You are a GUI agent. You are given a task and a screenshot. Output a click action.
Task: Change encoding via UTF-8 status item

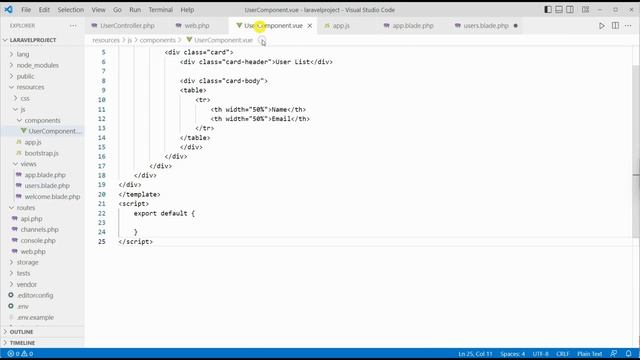click(x=540, y=354)
